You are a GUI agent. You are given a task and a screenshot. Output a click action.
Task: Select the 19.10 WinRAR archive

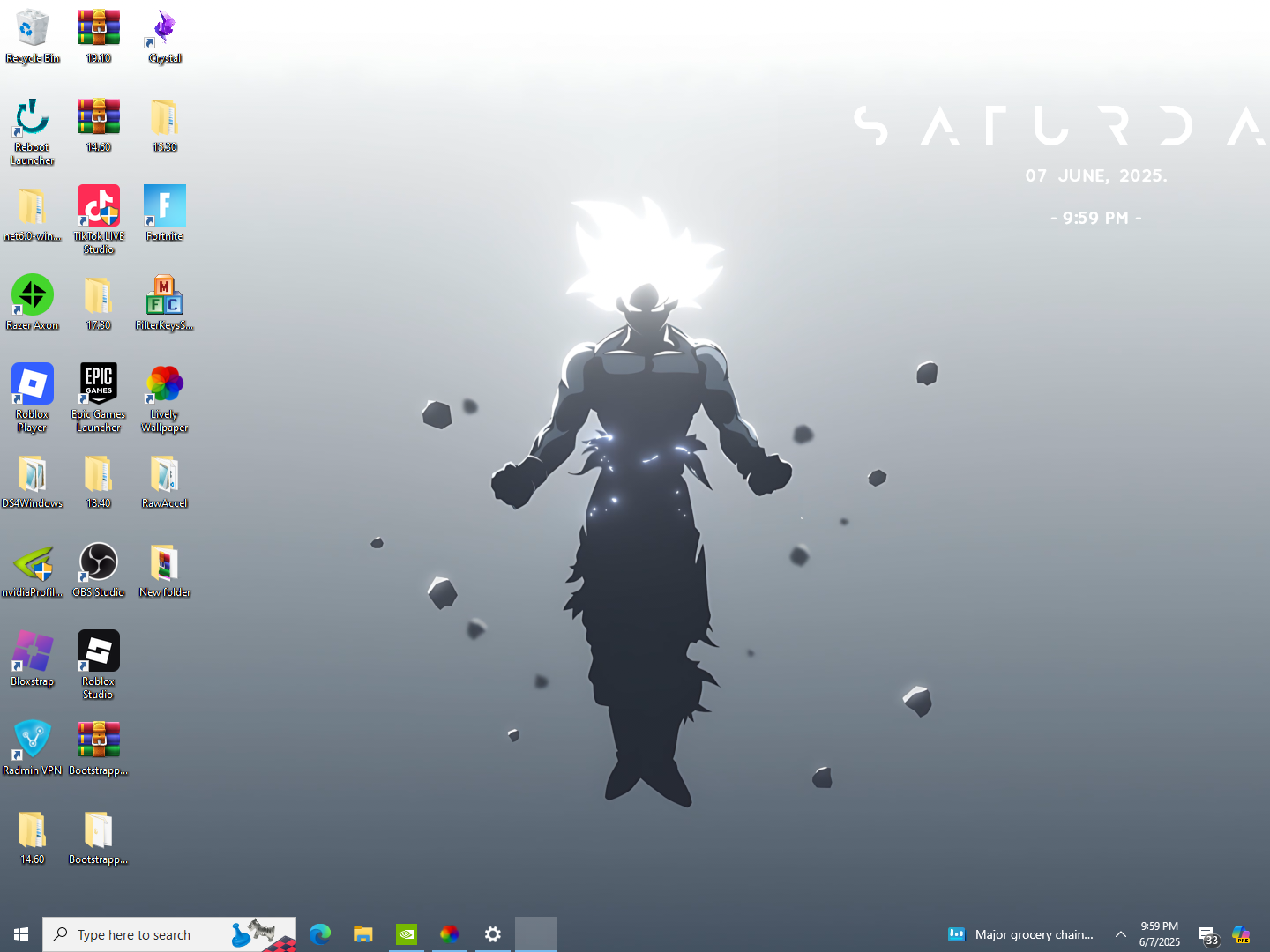click(x=99, y=36)
